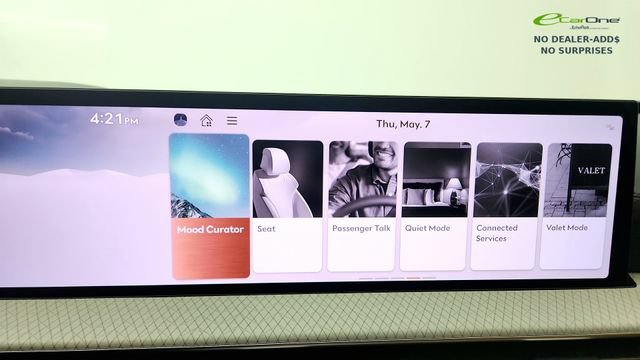Tap the snowy landscape wallpaper panel
This screenshot has width=640, height=360.
click(84, 196)
